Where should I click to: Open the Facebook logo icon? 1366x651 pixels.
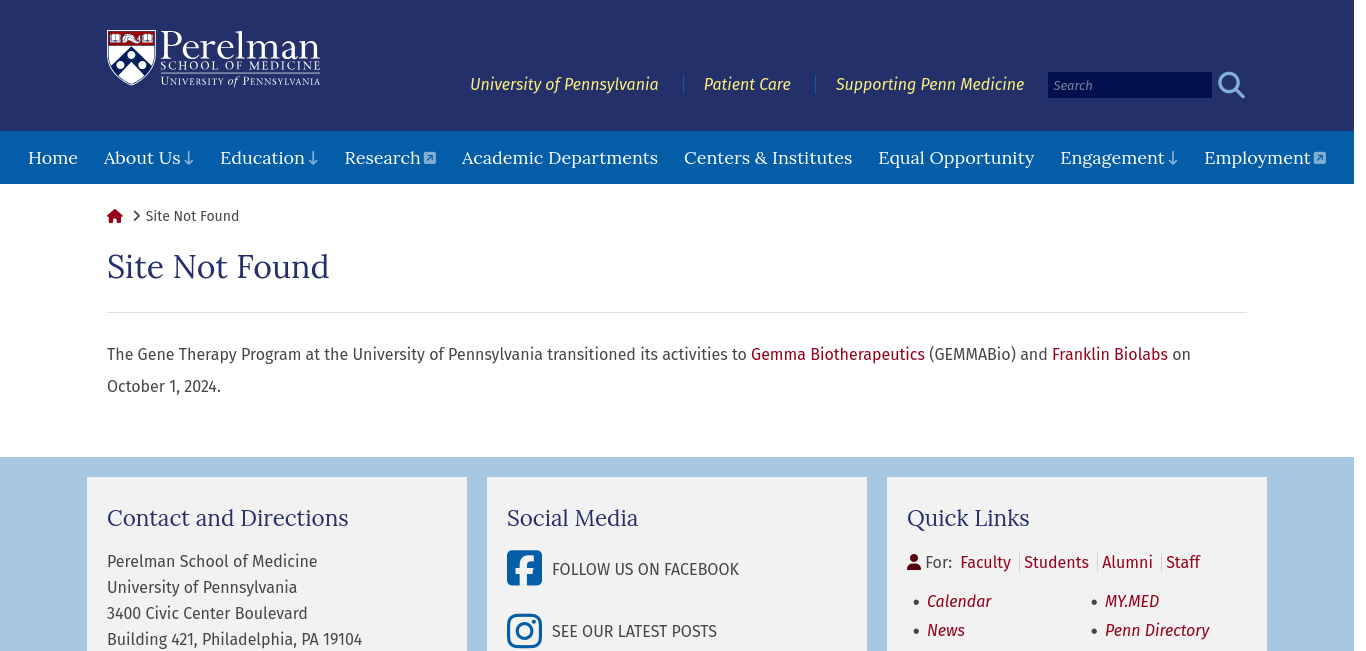[524, 568]
